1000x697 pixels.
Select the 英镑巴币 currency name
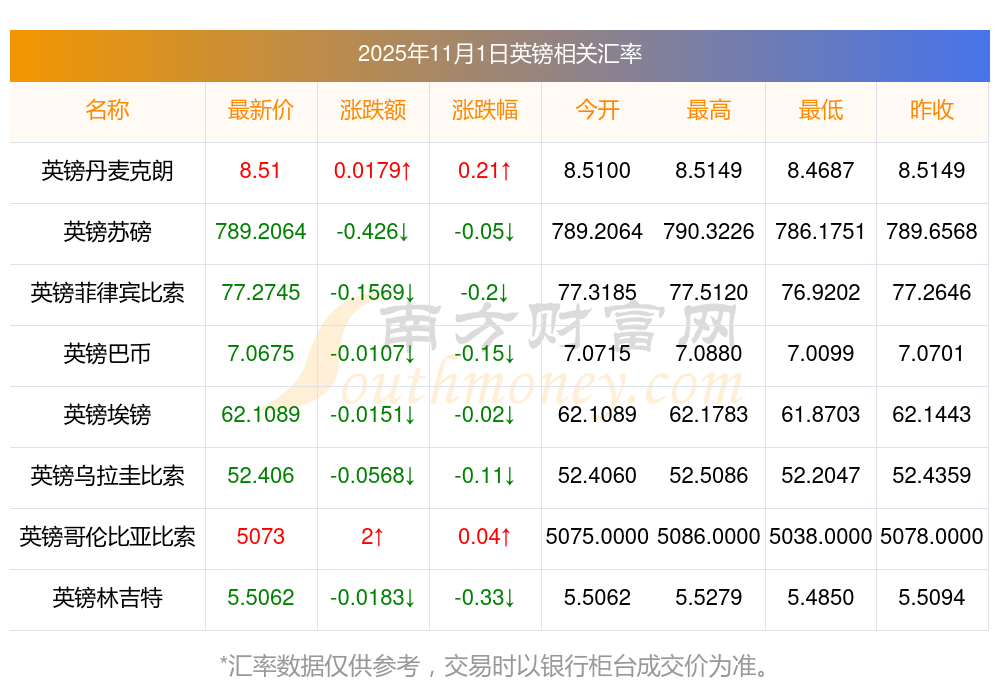(x=107, y=354)
